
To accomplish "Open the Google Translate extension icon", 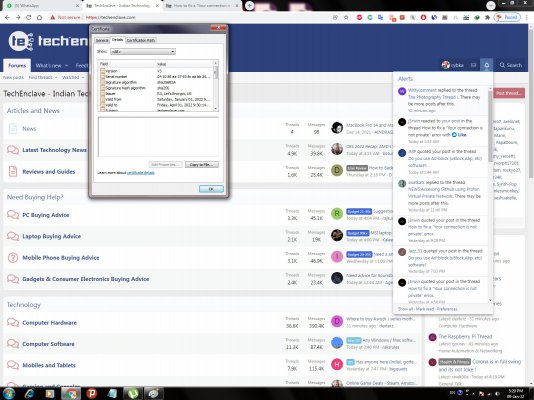I will click(380, 17).
